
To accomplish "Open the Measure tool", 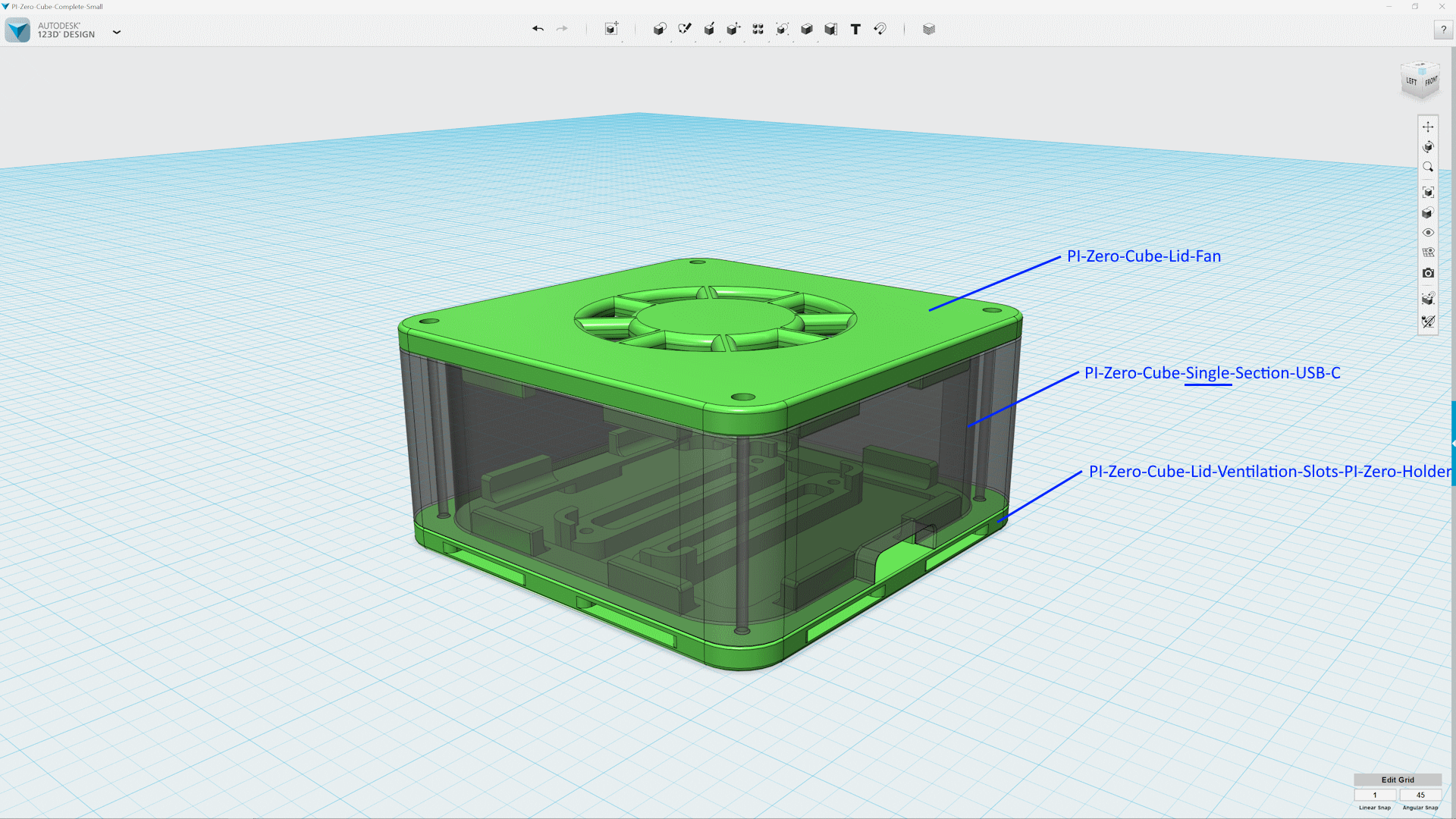I will click(831, 29).
